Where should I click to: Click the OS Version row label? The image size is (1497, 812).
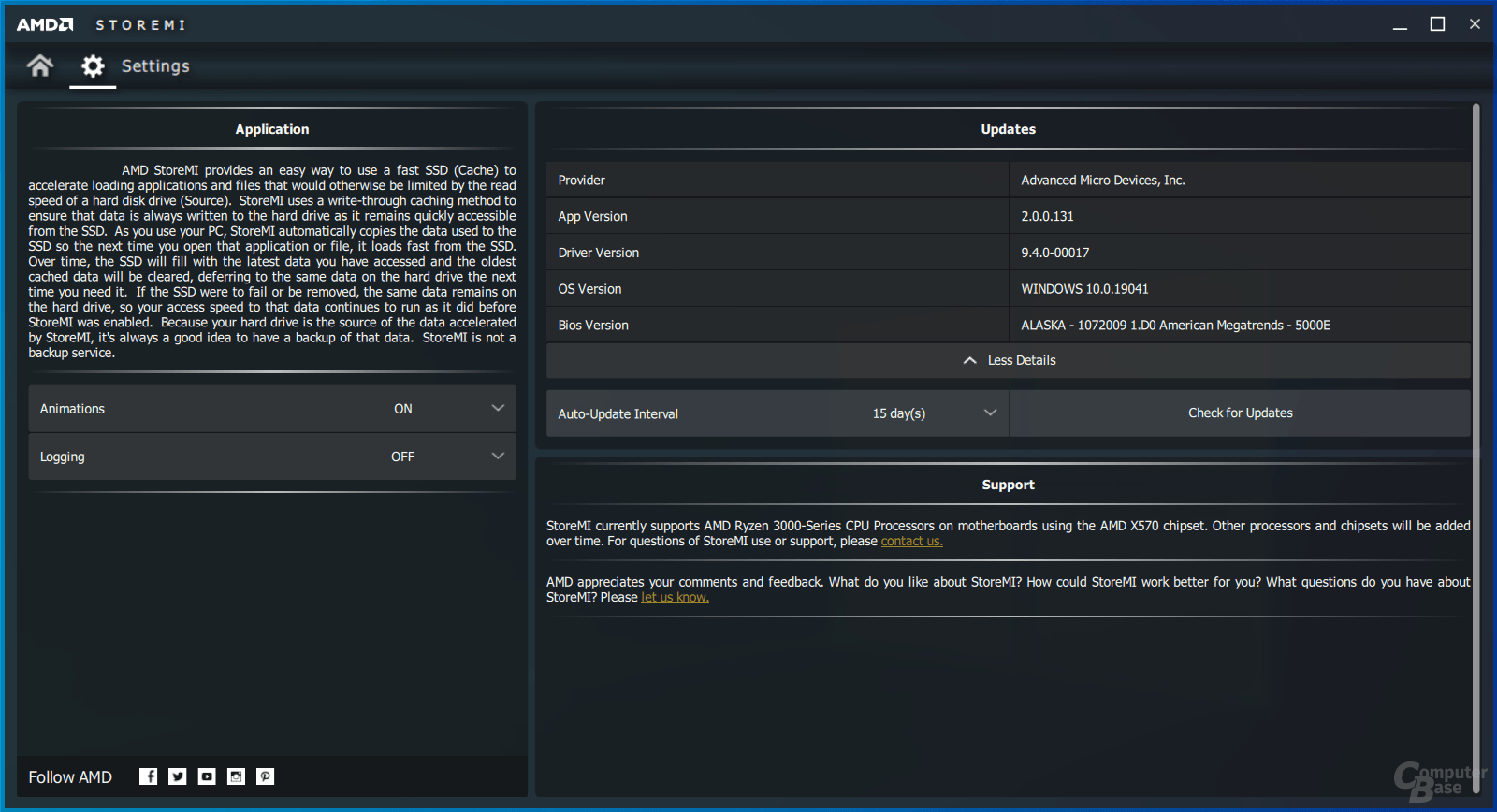point(589,289)
